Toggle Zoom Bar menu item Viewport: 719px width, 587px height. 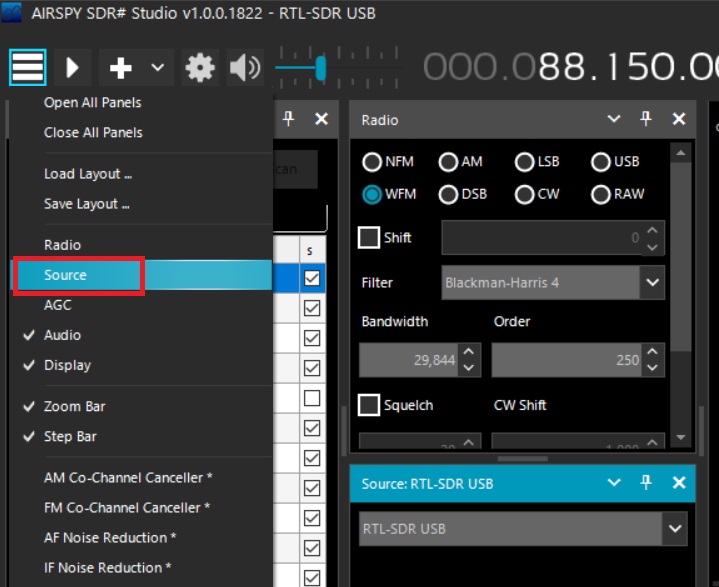(x=75, y=406)
